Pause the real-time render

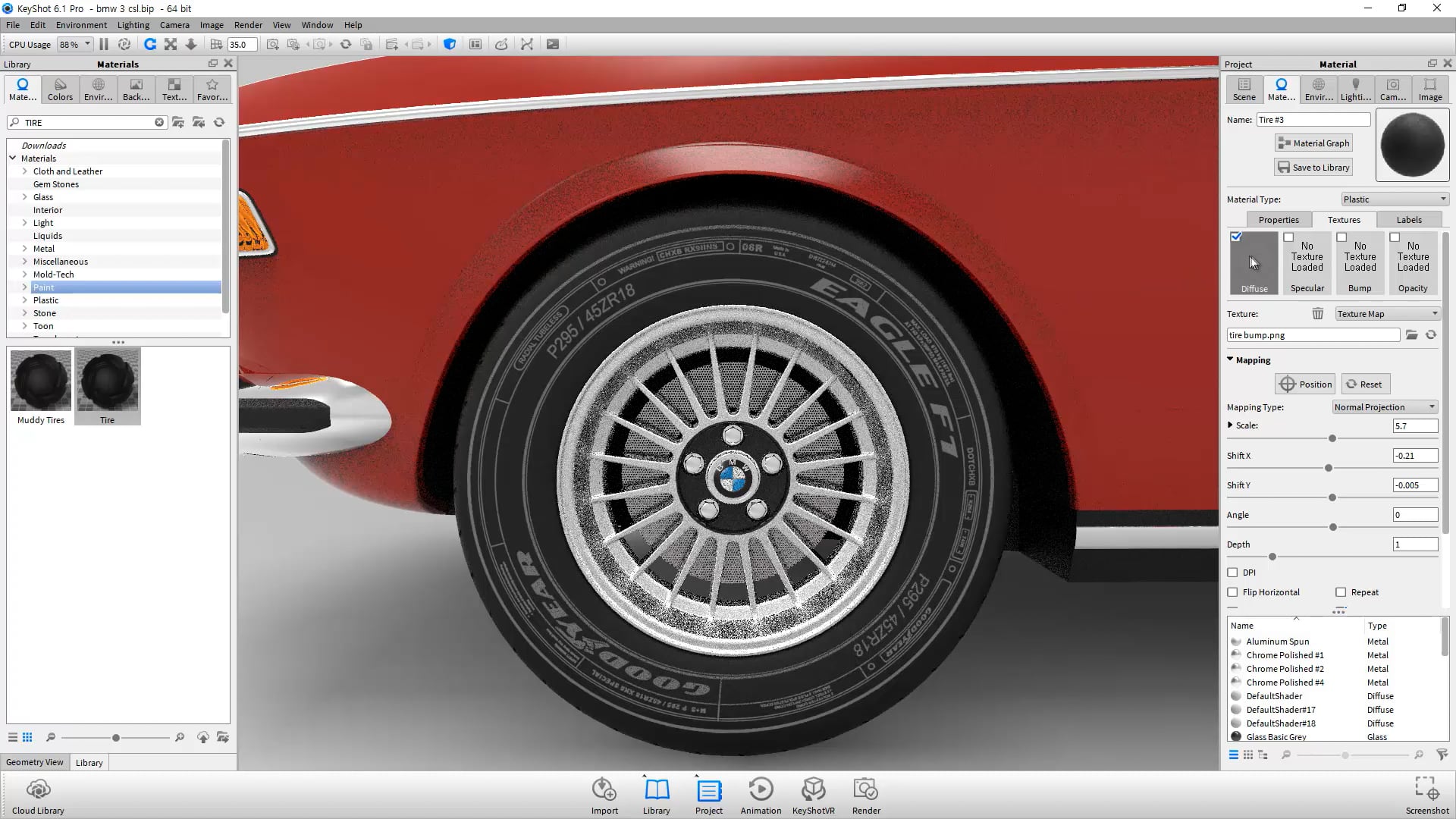point(104,44)
